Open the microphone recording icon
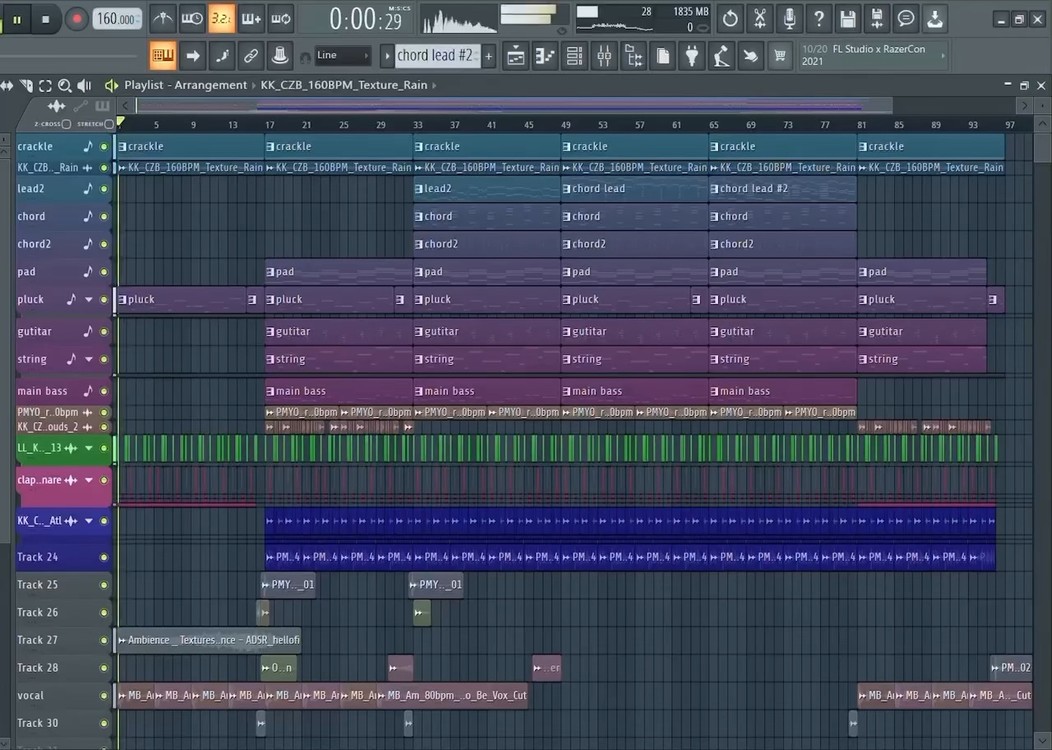This screenshot has width=1052, height=750. tap(789, 18)
